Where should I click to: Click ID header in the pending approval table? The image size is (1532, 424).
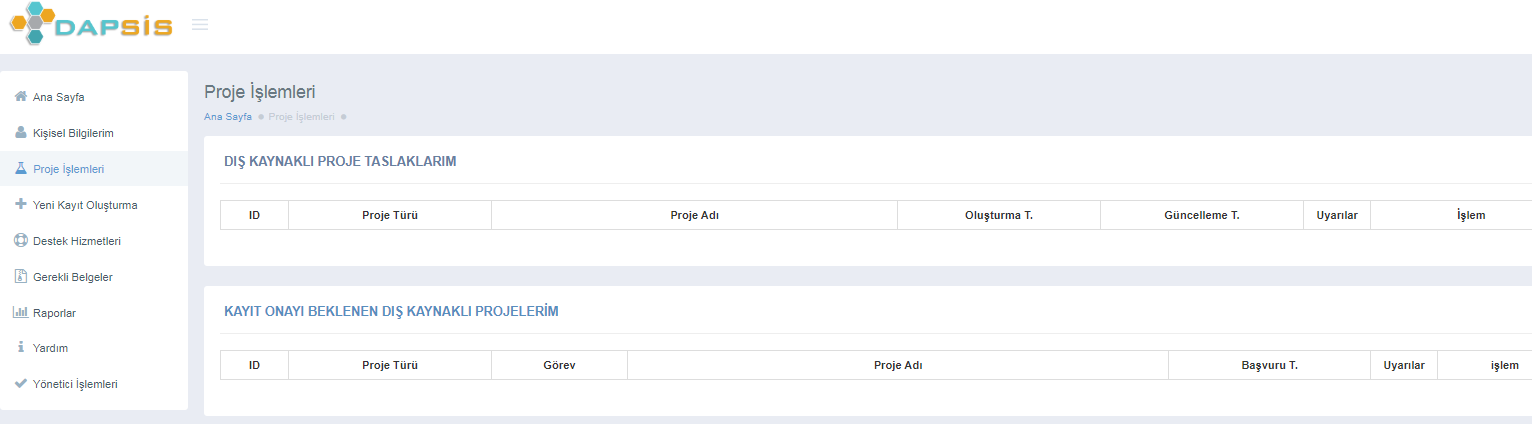[254, 365]
